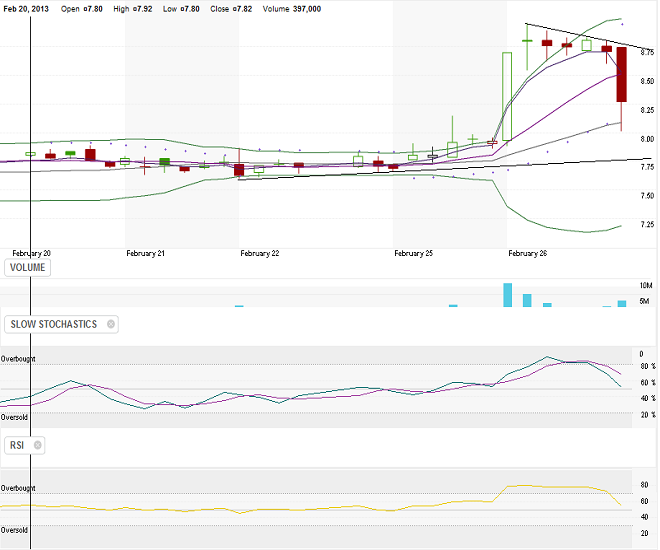Remove the RSI indicator via its x icon
Screen dimensions: 660x550
point(38,445)
